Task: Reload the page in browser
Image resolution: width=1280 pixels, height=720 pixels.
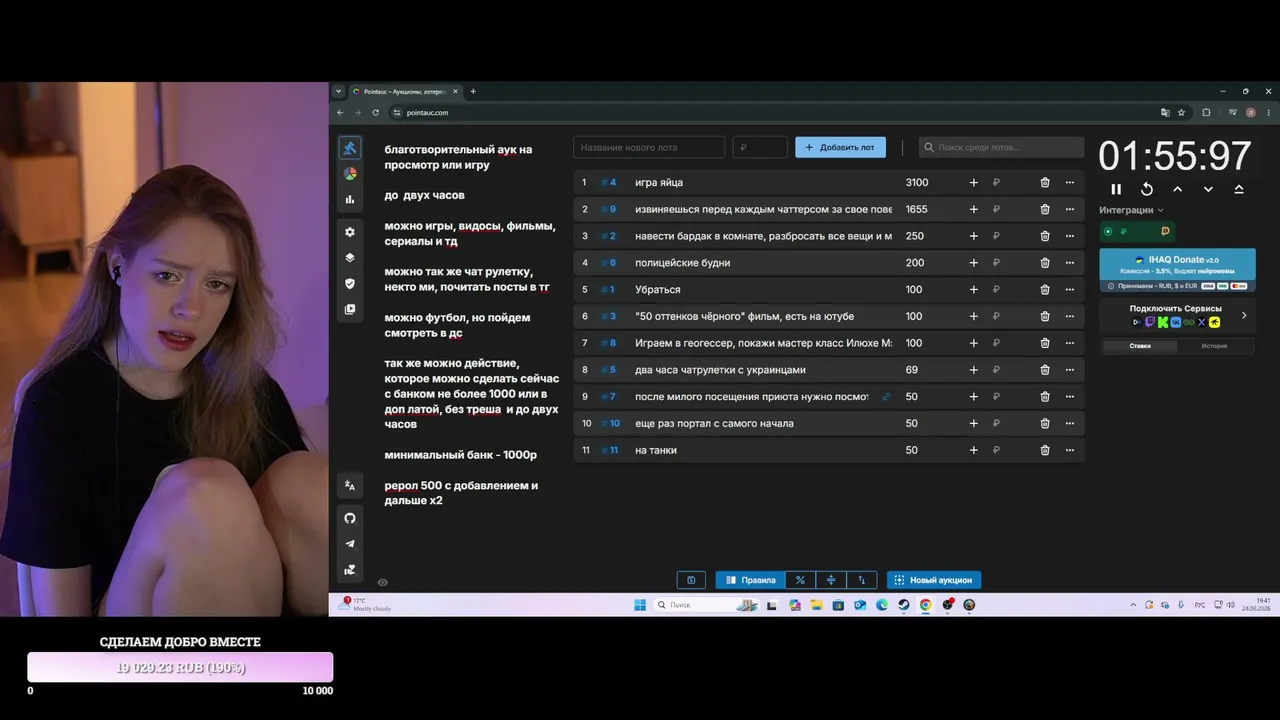Action: [375, 112]
